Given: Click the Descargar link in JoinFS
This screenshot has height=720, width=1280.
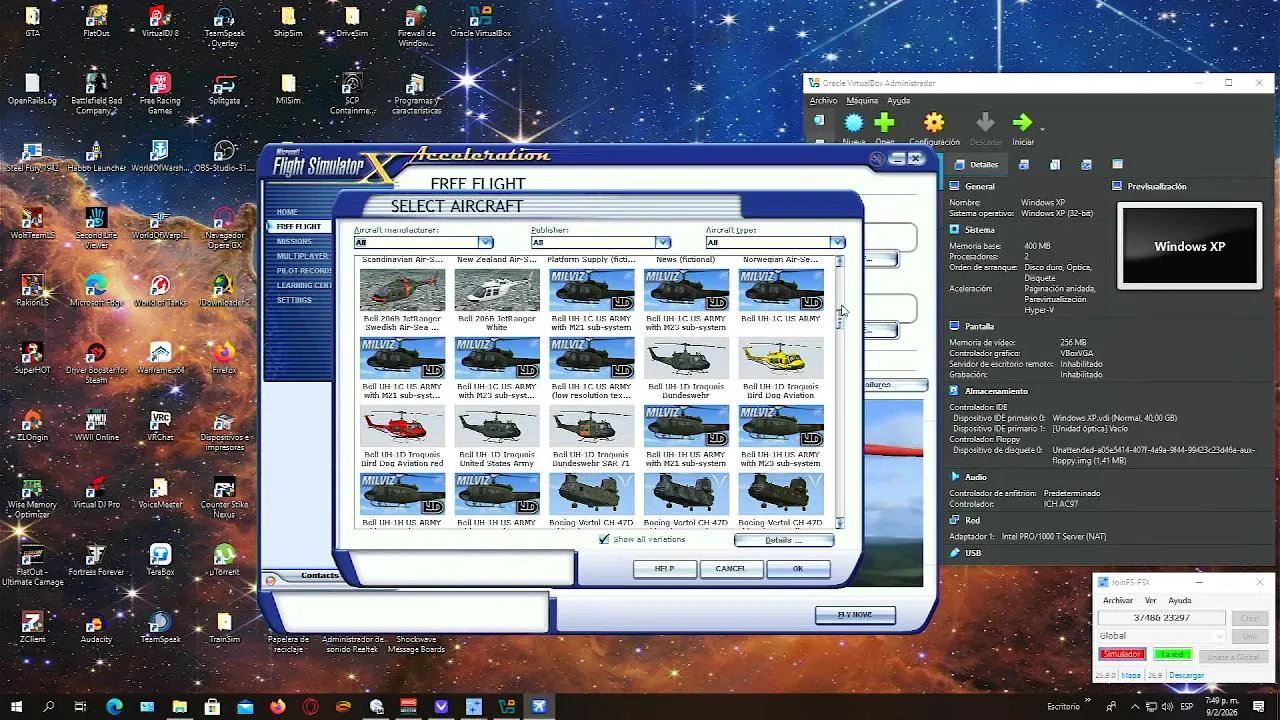Looking at the screenshot, I should (x=1187, y=675).
